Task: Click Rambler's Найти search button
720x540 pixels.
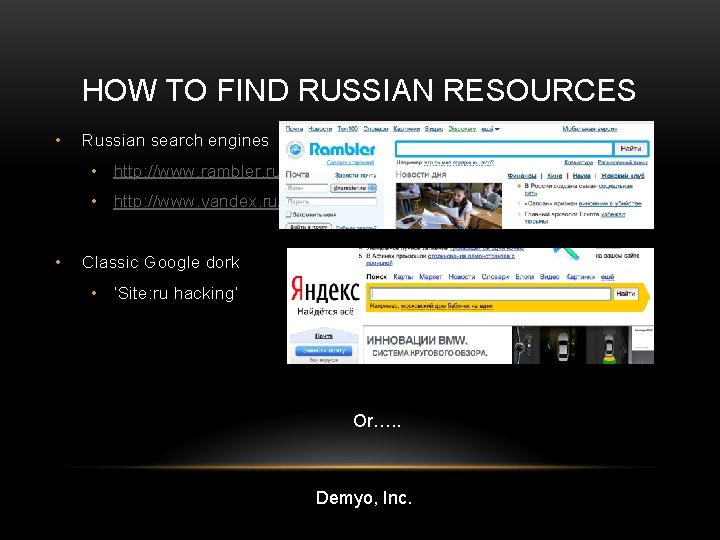Action: point(631,148)
